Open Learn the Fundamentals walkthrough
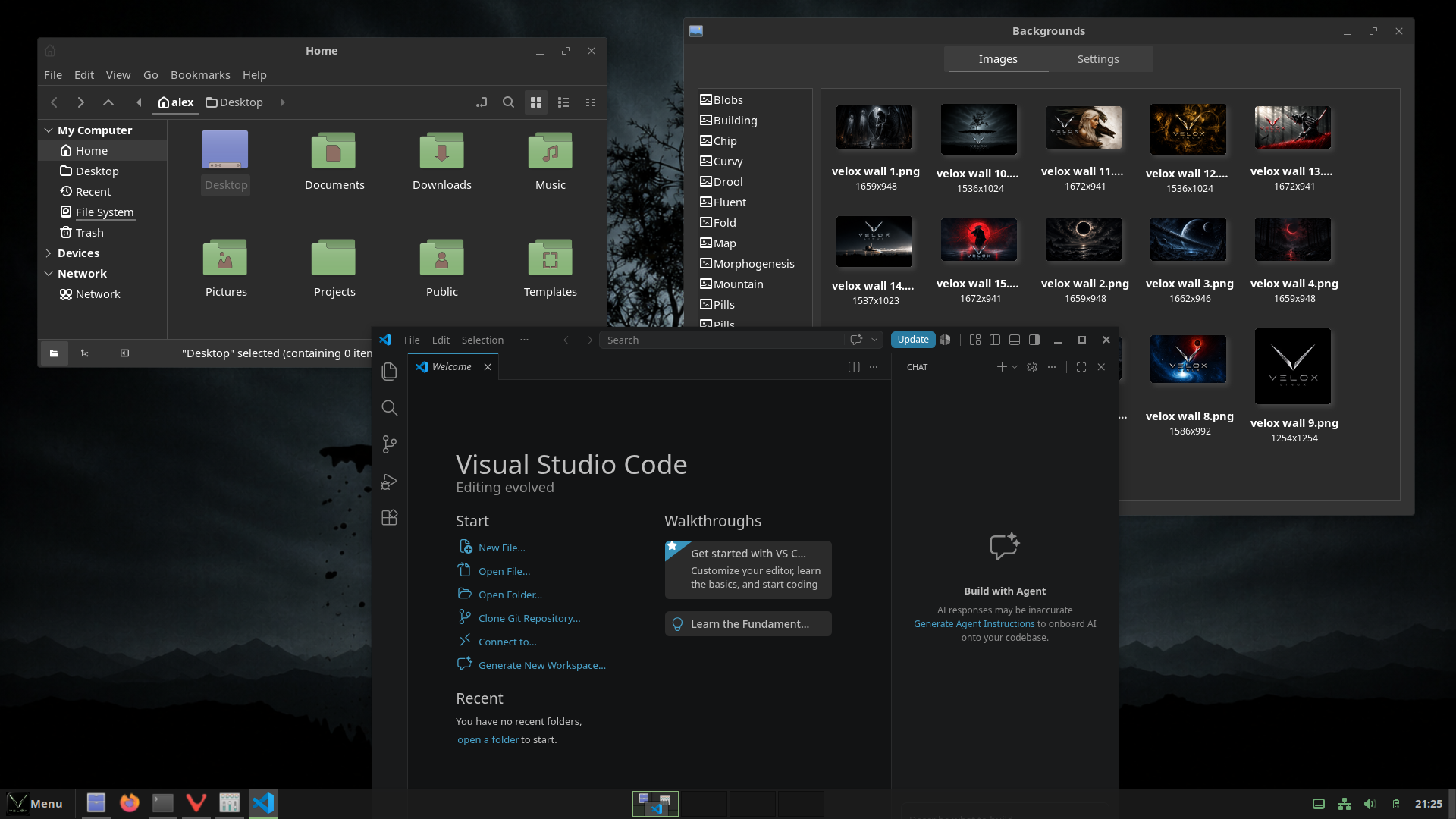 coord(748,624)
